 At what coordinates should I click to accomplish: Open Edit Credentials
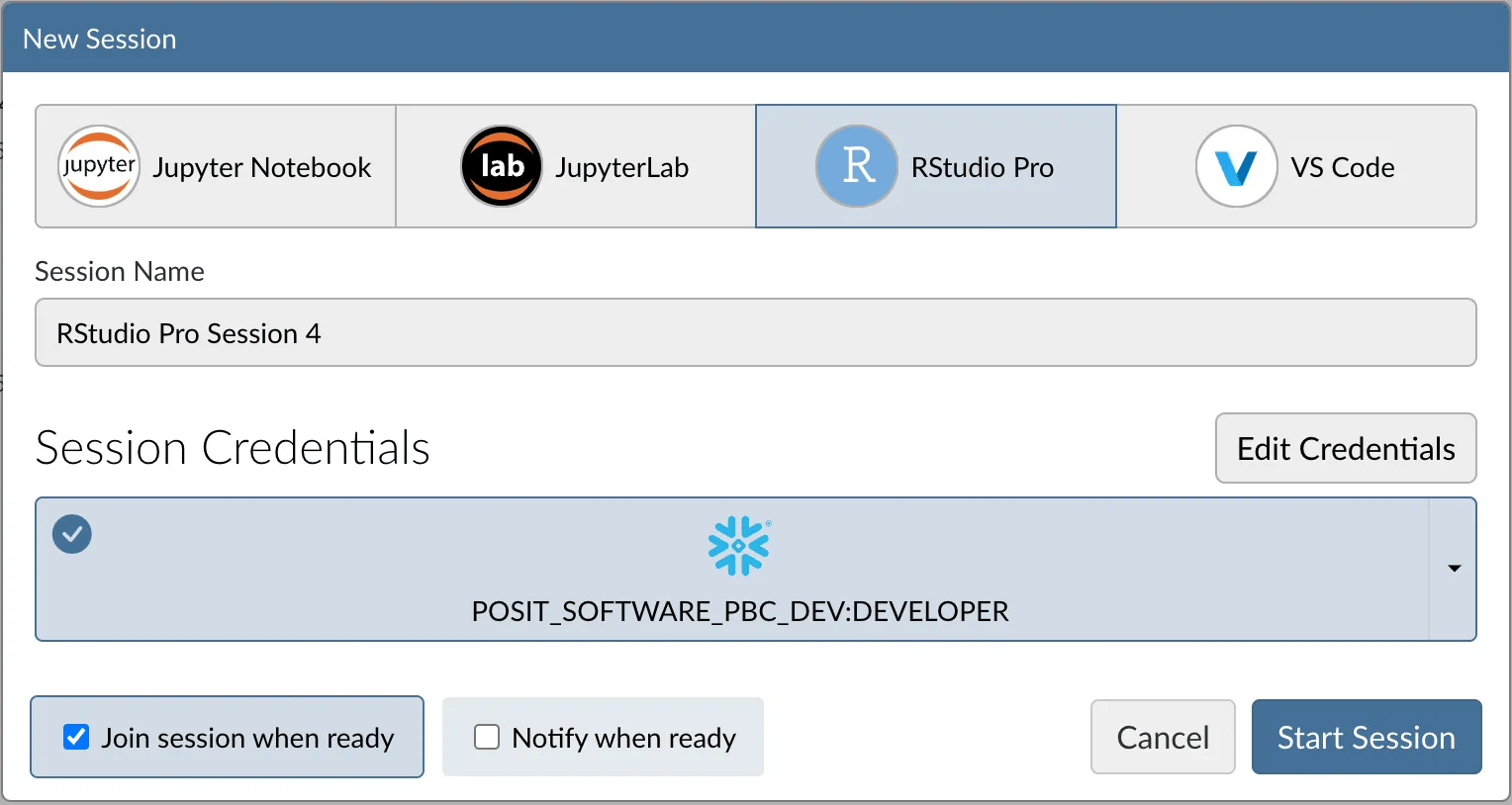pos(1345,449)
